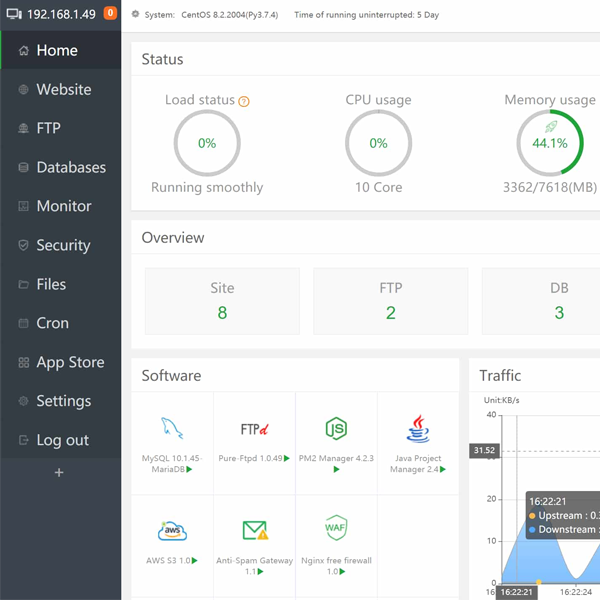The image size is (600, 600).
Task: Open the Load status help question icon
Action: click(244, 101)
